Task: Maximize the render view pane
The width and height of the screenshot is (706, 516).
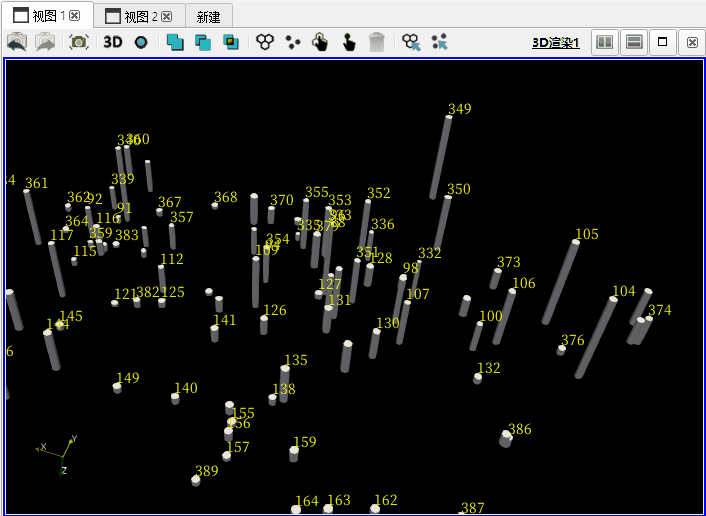Action: 662,42
